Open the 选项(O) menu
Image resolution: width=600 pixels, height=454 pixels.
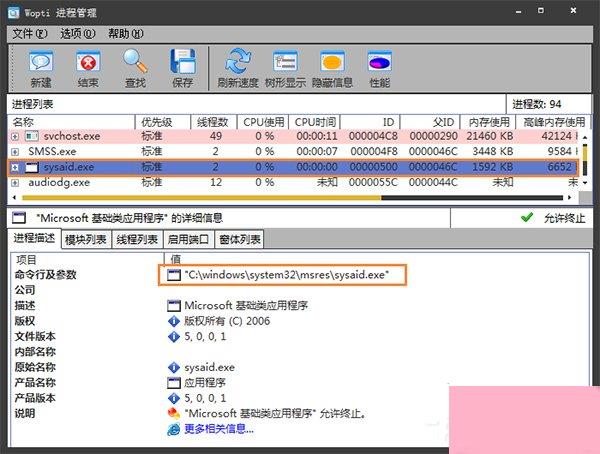pos(78,34)
